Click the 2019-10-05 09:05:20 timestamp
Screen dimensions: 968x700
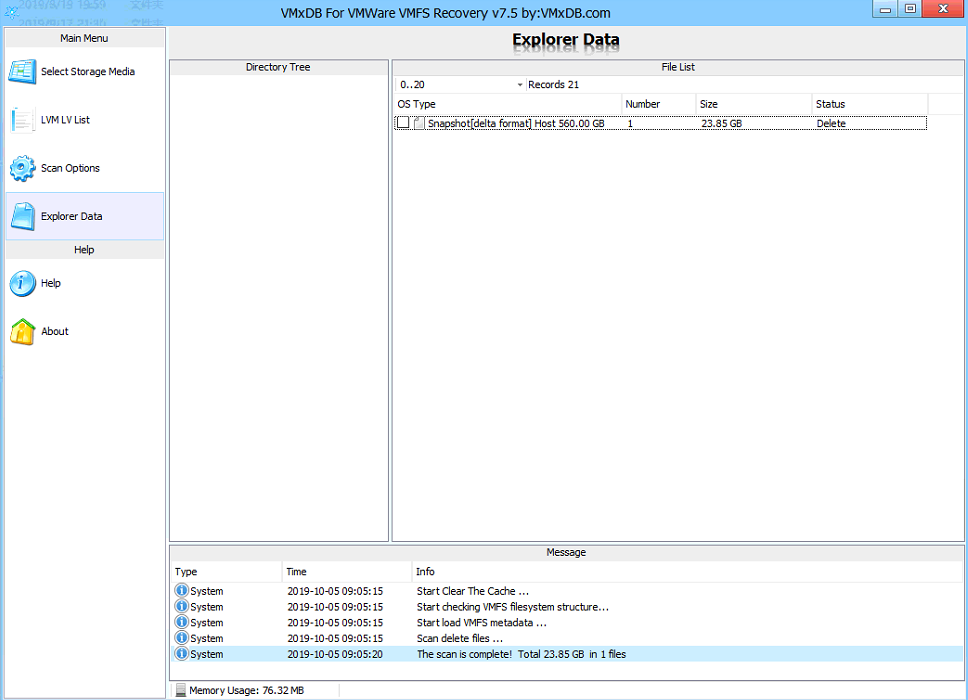[x=335, y=654]
